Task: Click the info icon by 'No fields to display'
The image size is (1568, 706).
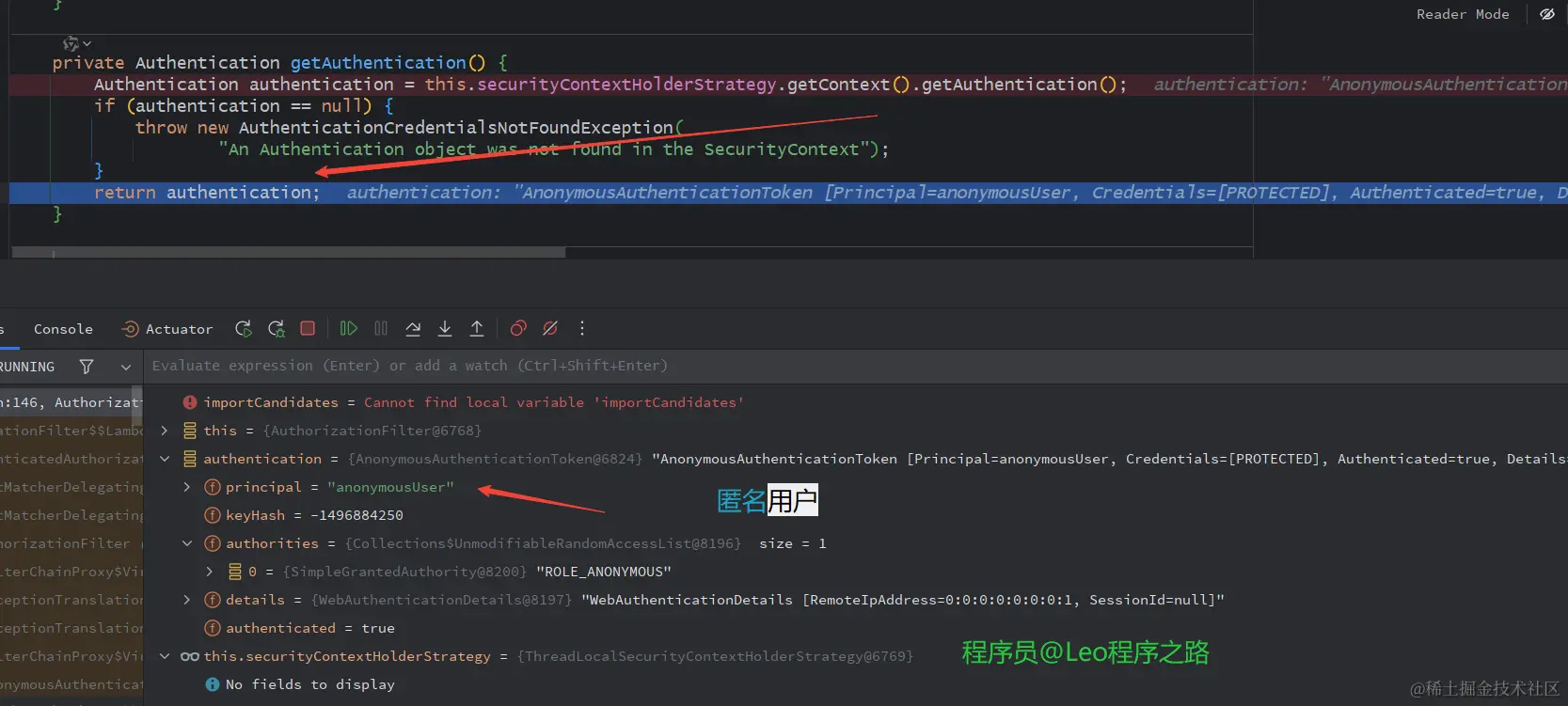Action: (213, 684)
